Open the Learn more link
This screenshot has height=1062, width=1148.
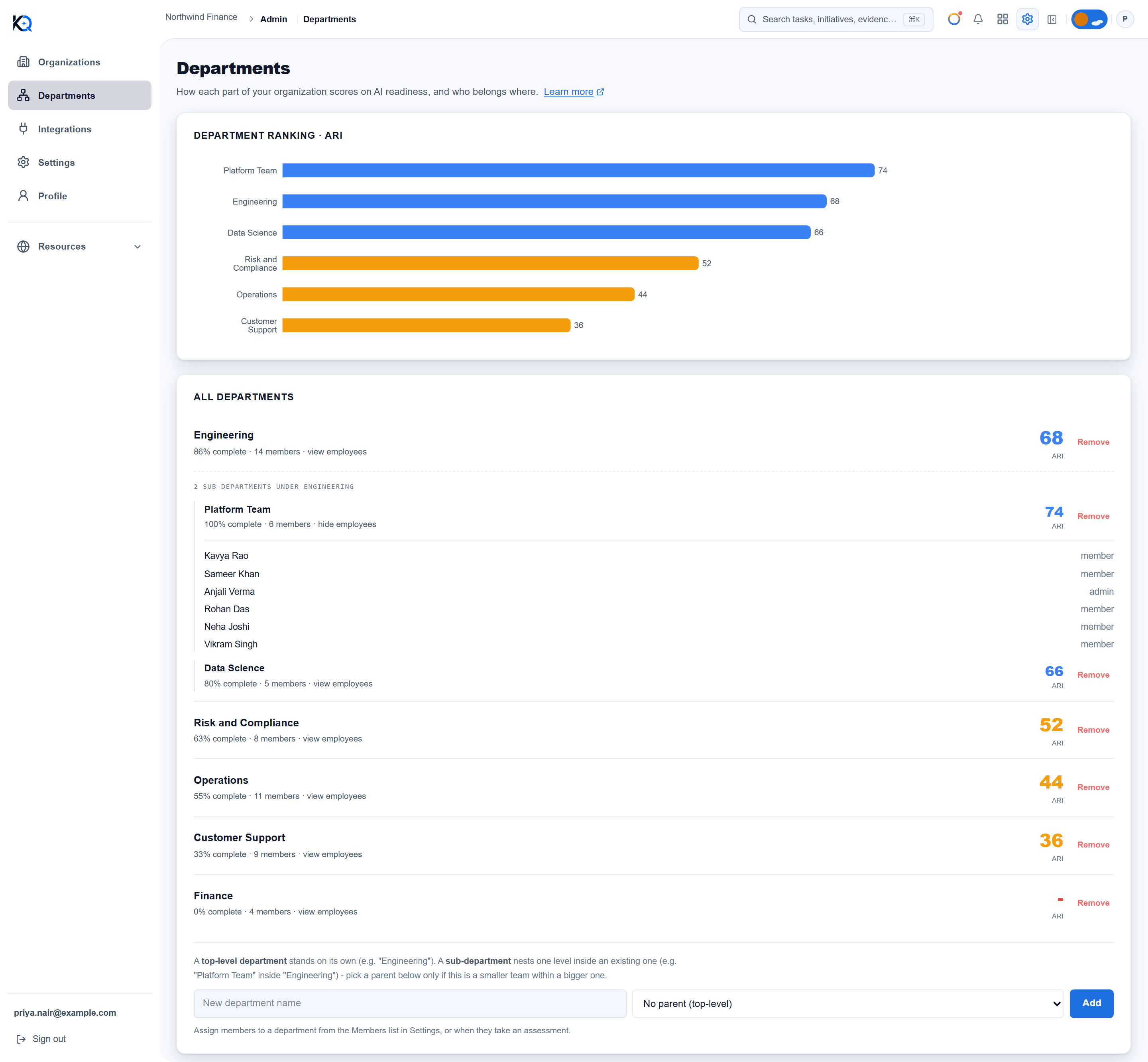click(x=568, y=91)
